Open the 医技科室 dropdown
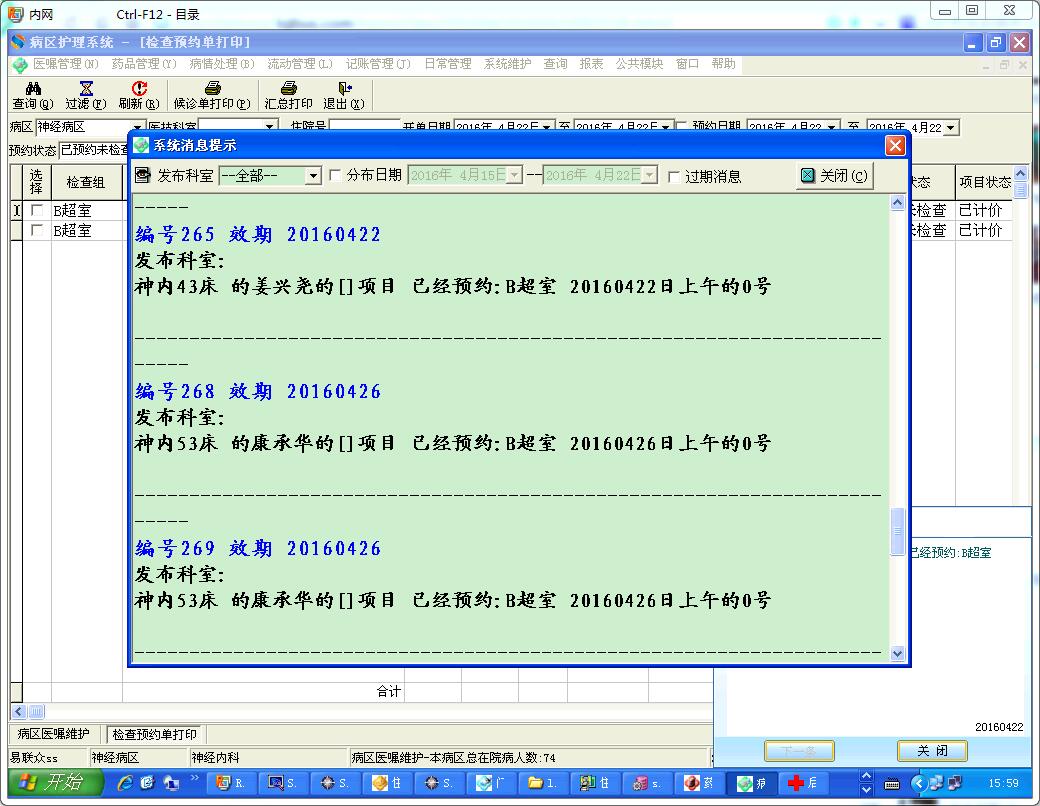 click(x=269, y=127)
